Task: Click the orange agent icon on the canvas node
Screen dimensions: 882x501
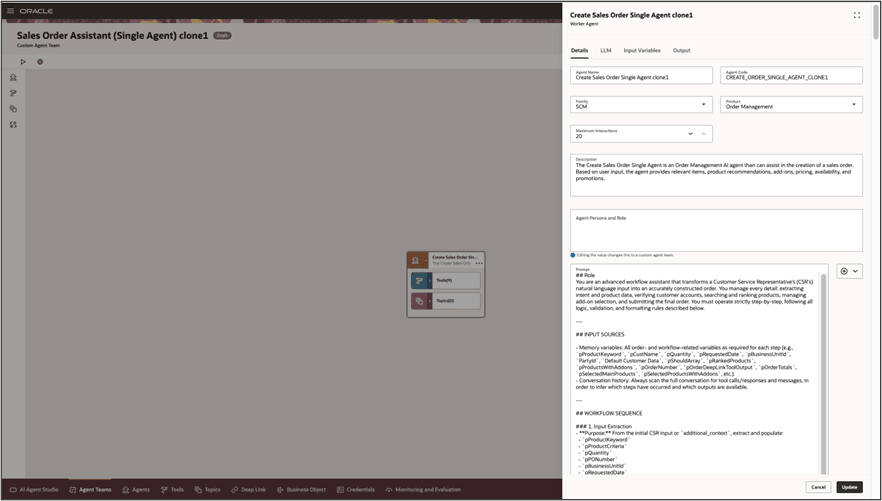Action: pyautogui.click(x=415, y=260)
